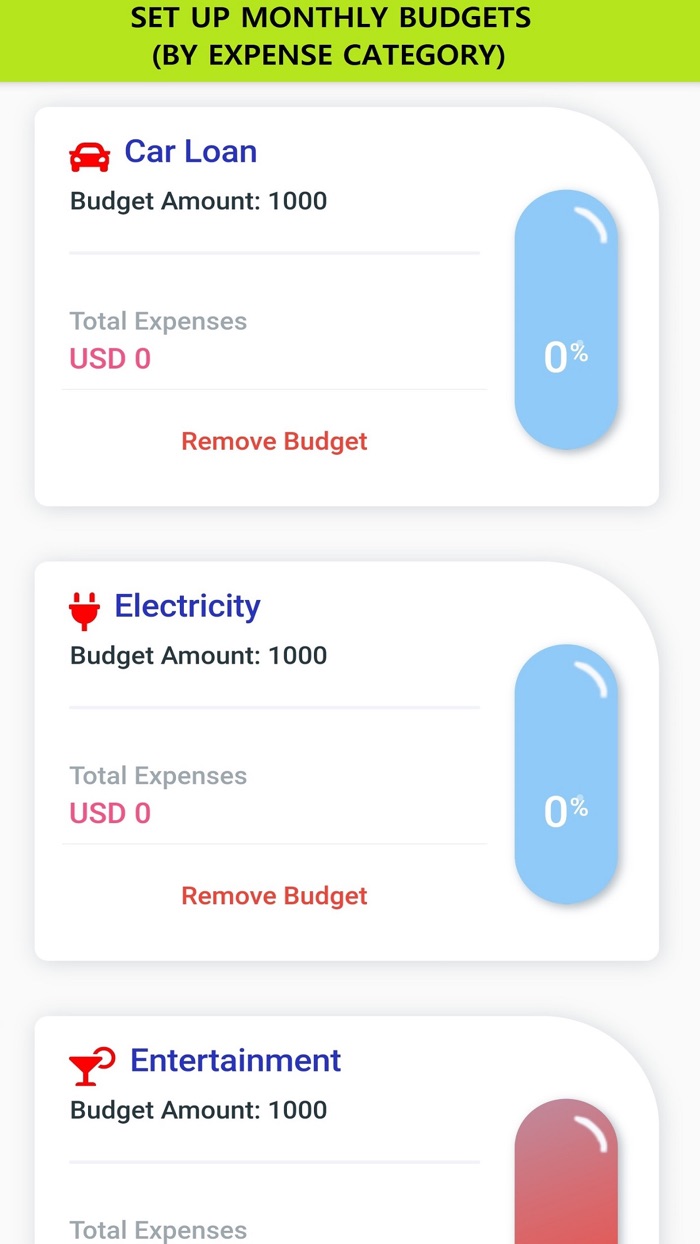Click the electric plug icon beside Electricity
The height and width of the screenshot is (1244, 700).
click(85, 606)
